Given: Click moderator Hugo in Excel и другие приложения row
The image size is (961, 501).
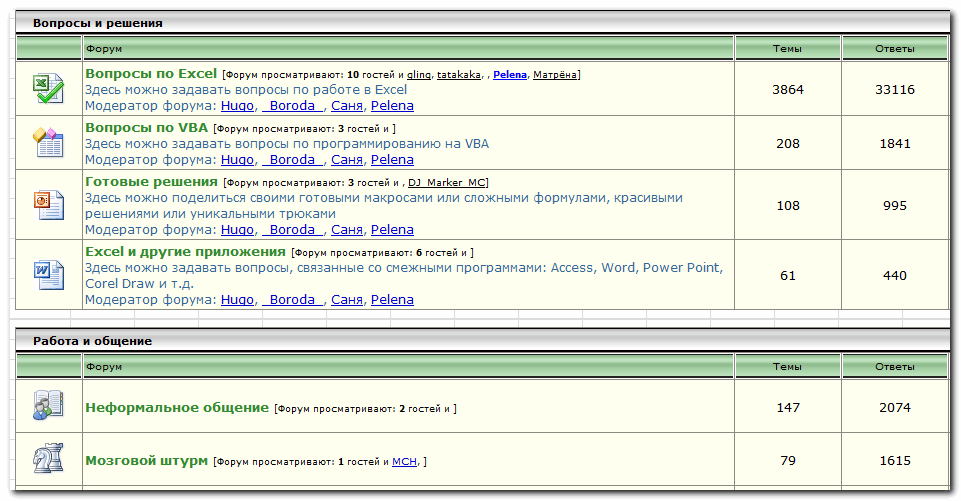Looking at the screenshot, I should click(237, 299).
